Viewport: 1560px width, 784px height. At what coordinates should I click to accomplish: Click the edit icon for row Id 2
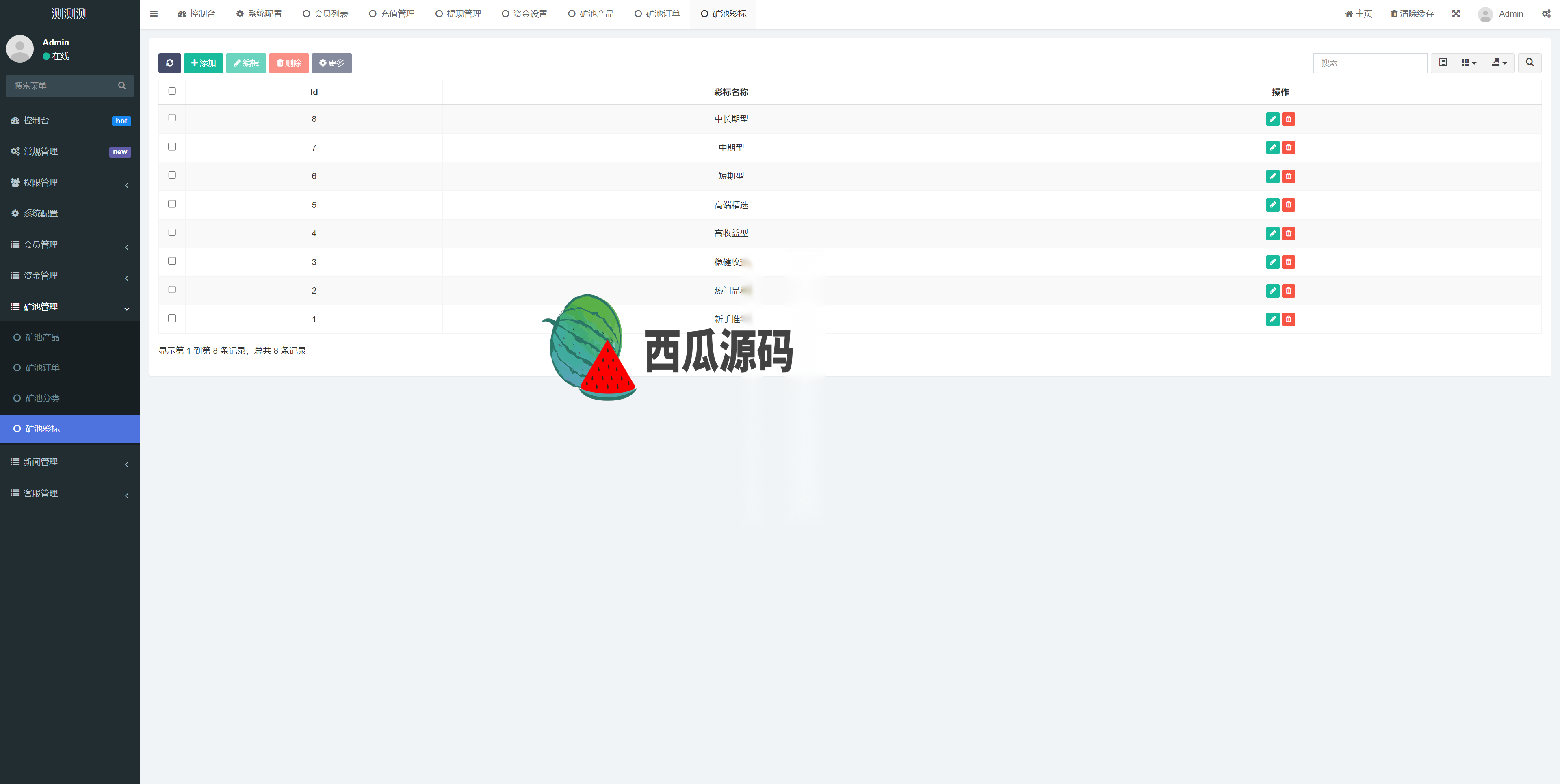click(1272, 291)
